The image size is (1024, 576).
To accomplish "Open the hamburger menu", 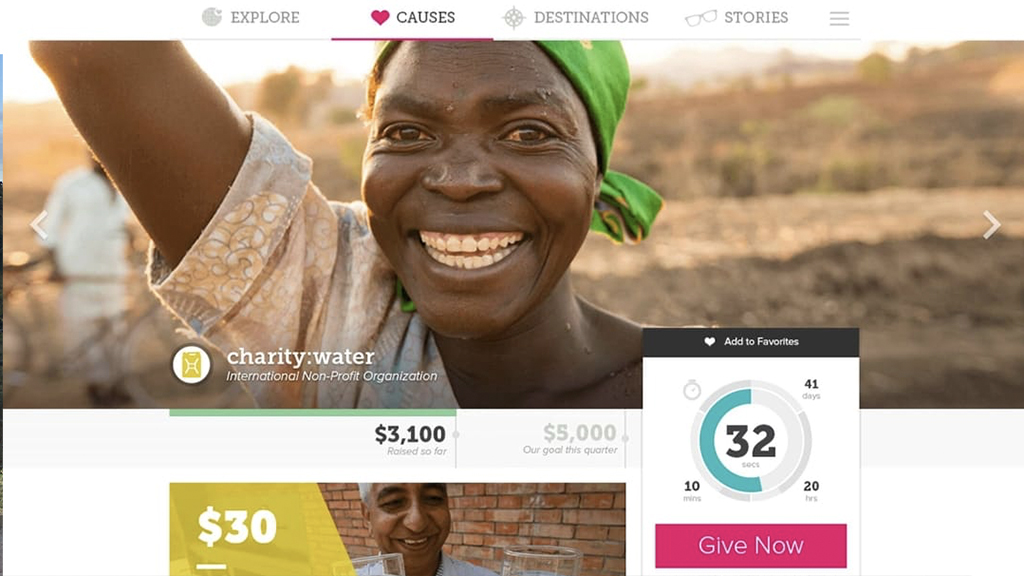I will point(839,18).
